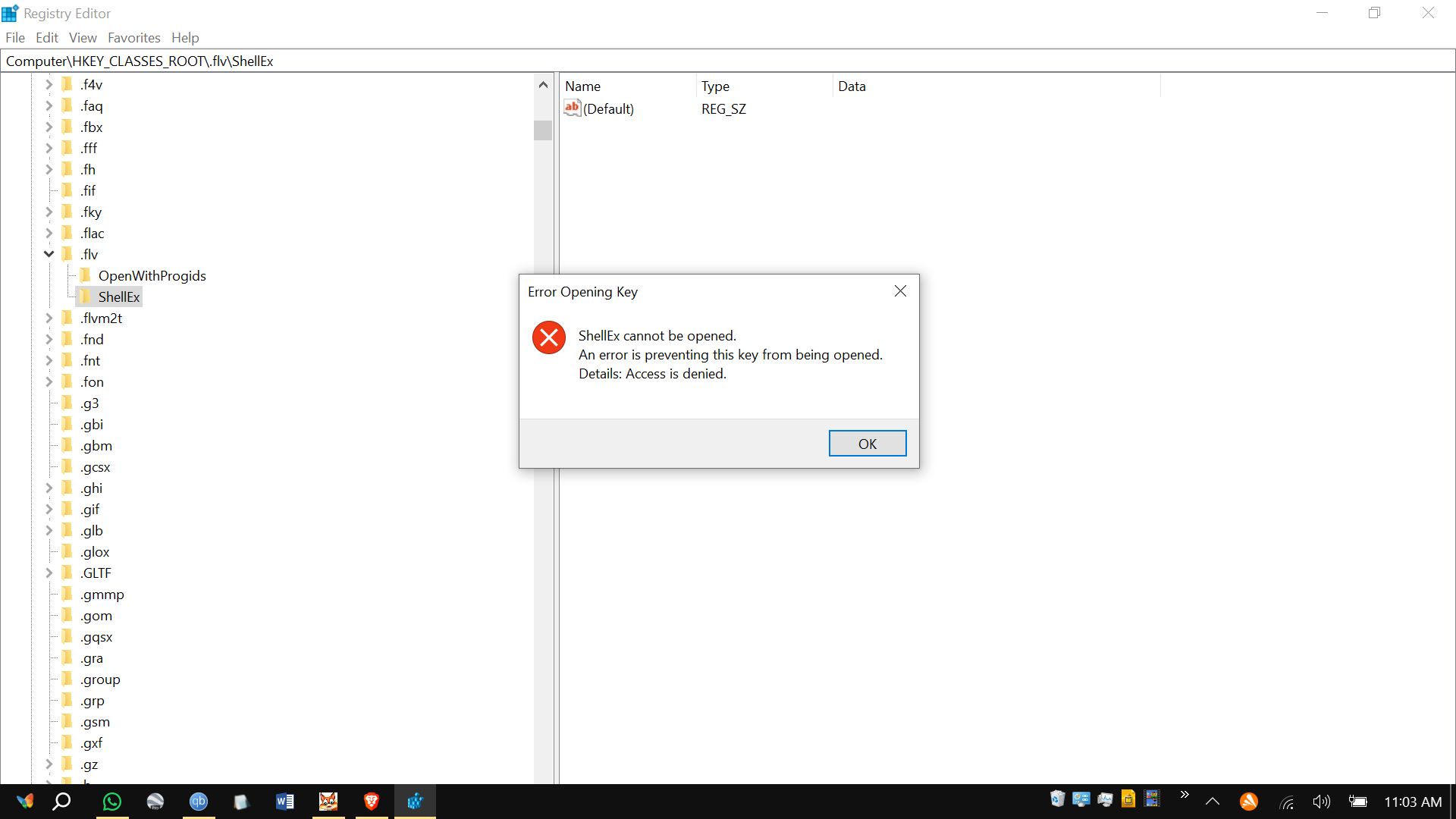Image resolution: width=1456 pixels, height=819 pixels.
Task: Open taskbar search magnifier
Action: pyautogui.click(x=61, y=802)
